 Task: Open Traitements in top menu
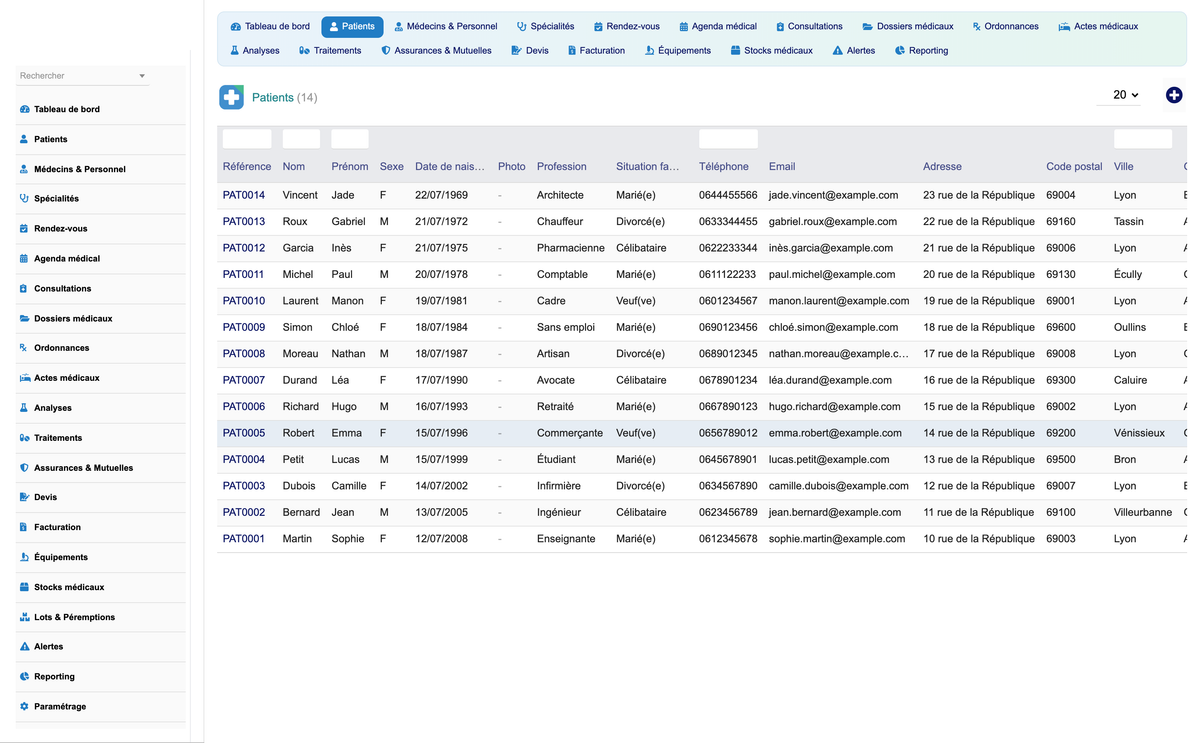330,50
